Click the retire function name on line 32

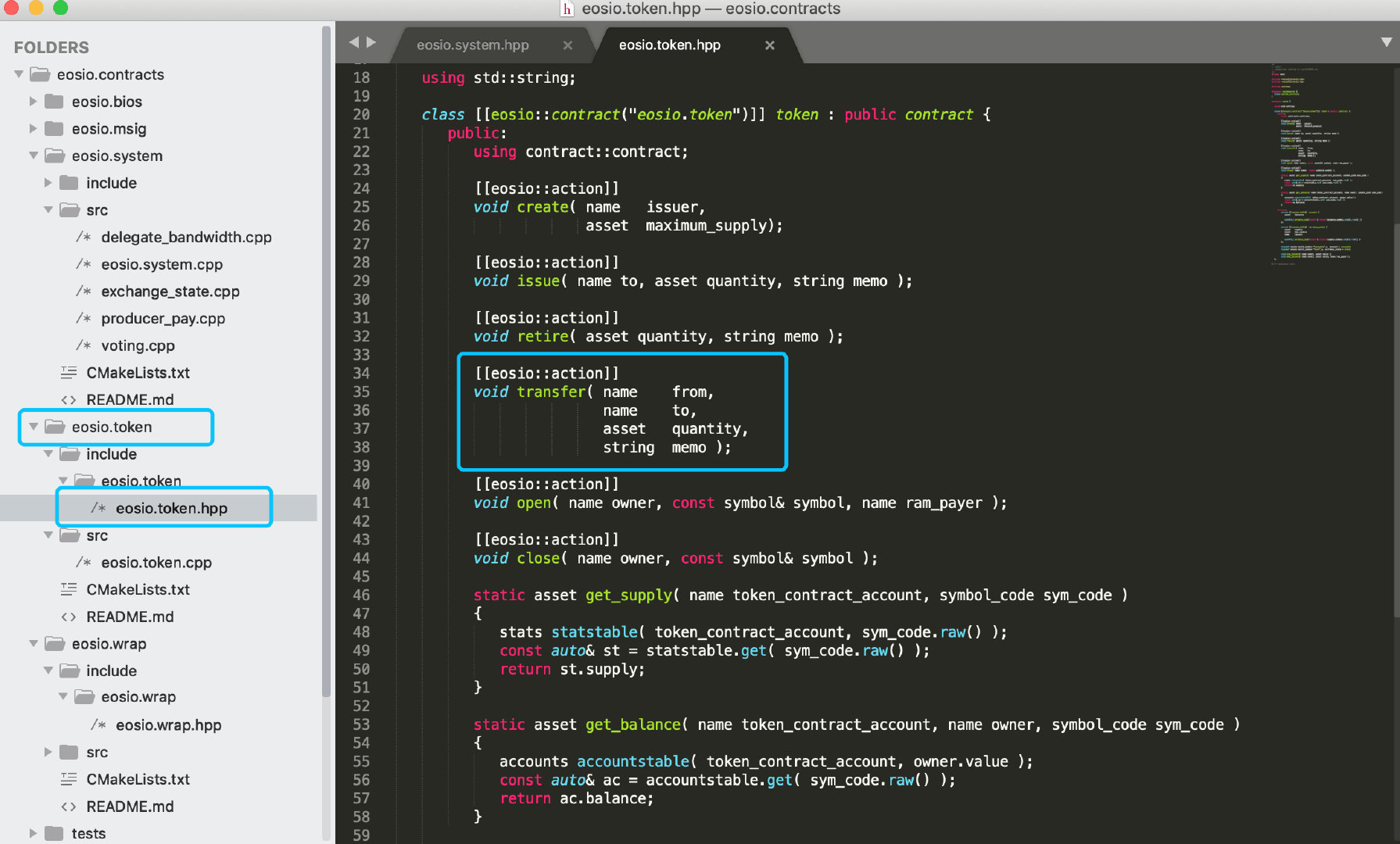click(542, 336)
